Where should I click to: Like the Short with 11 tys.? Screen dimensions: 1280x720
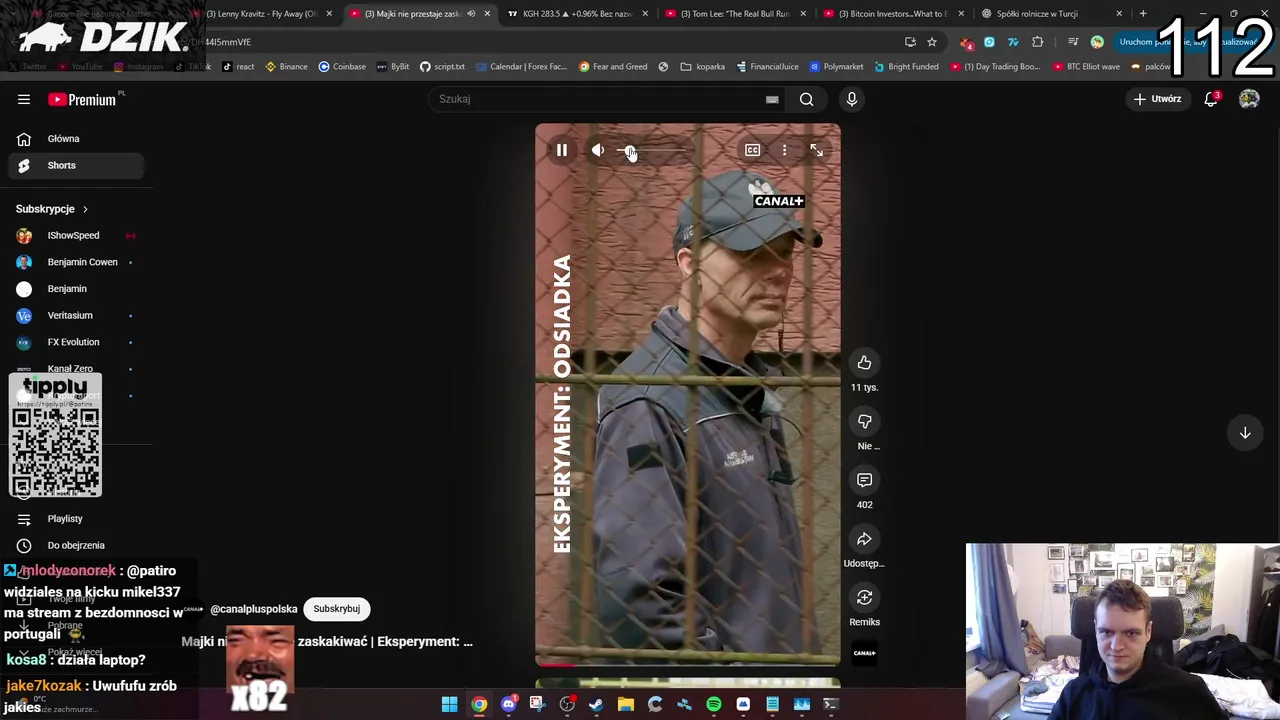(864, 363)
